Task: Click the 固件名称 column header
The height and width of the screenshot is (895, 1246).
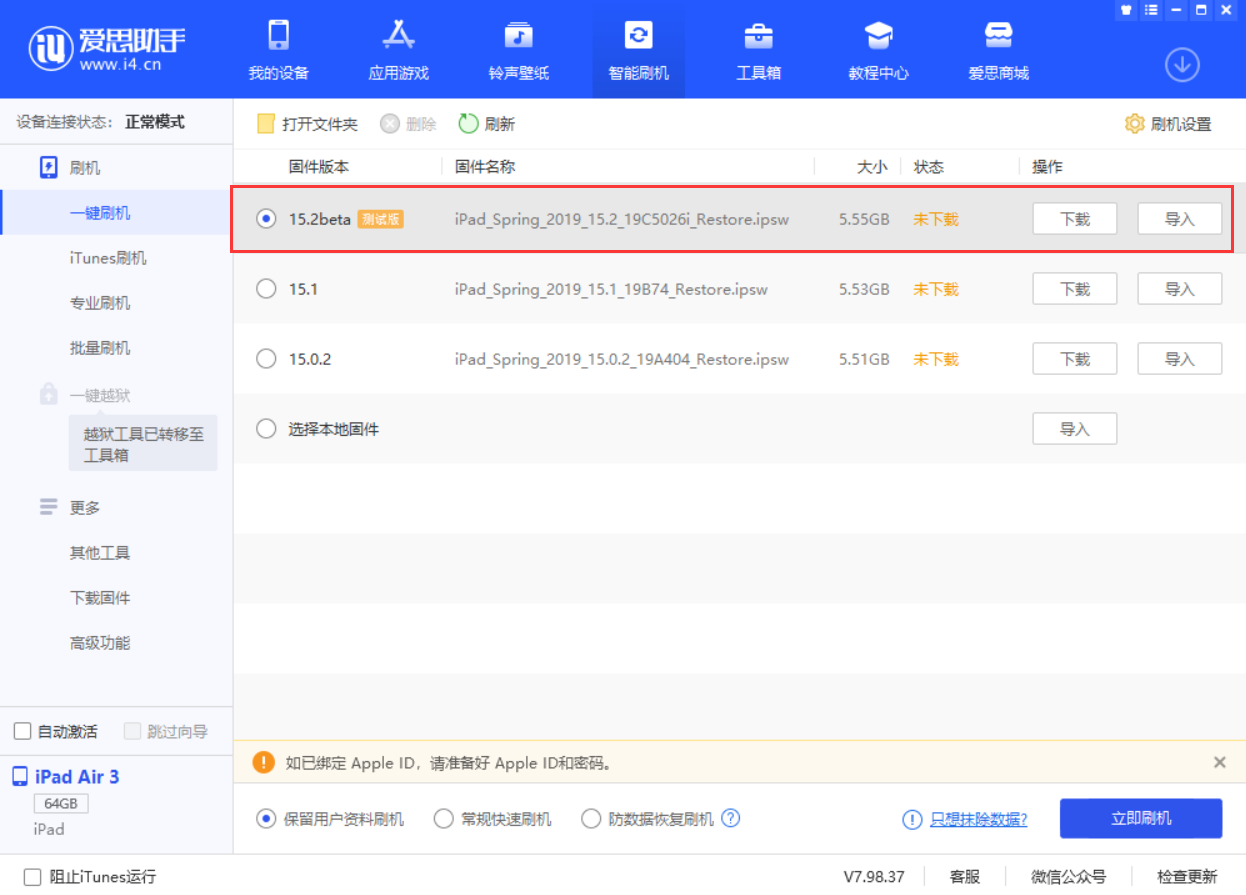Action: pyautogui.click(x=485, y=167)
